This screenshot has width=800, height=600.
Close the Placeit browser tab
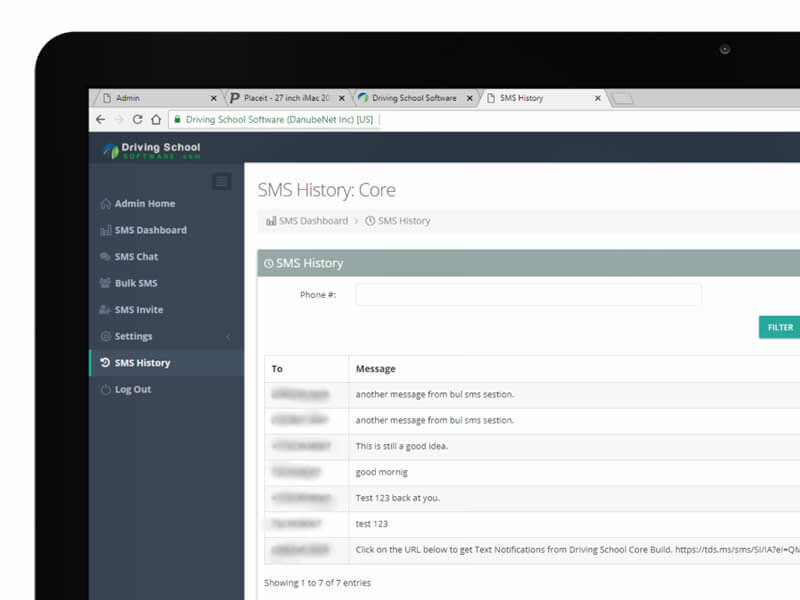342,98
